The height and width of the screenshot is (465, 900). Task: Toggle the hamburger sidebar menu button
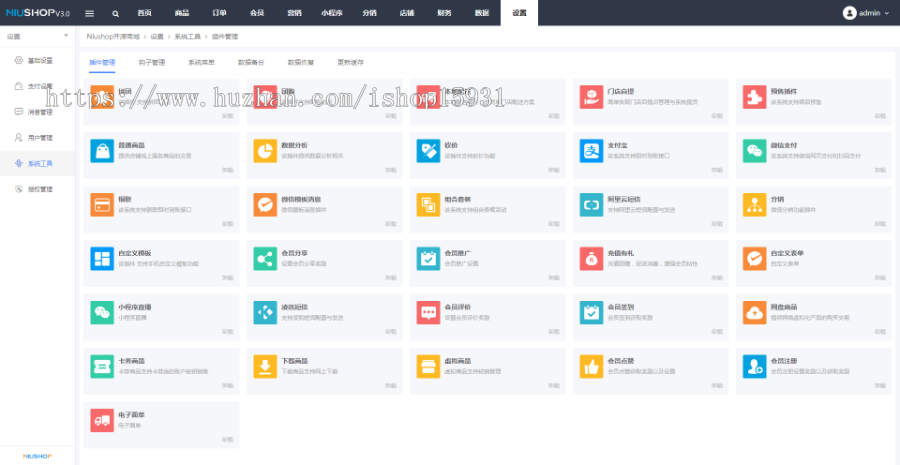point(89,13)
